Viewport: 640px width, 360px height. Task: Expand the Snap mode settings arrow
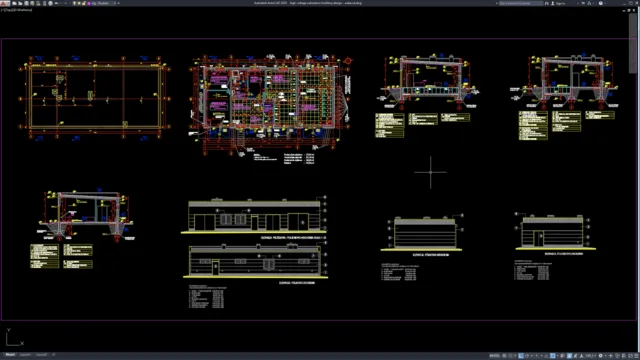[515, 356]
